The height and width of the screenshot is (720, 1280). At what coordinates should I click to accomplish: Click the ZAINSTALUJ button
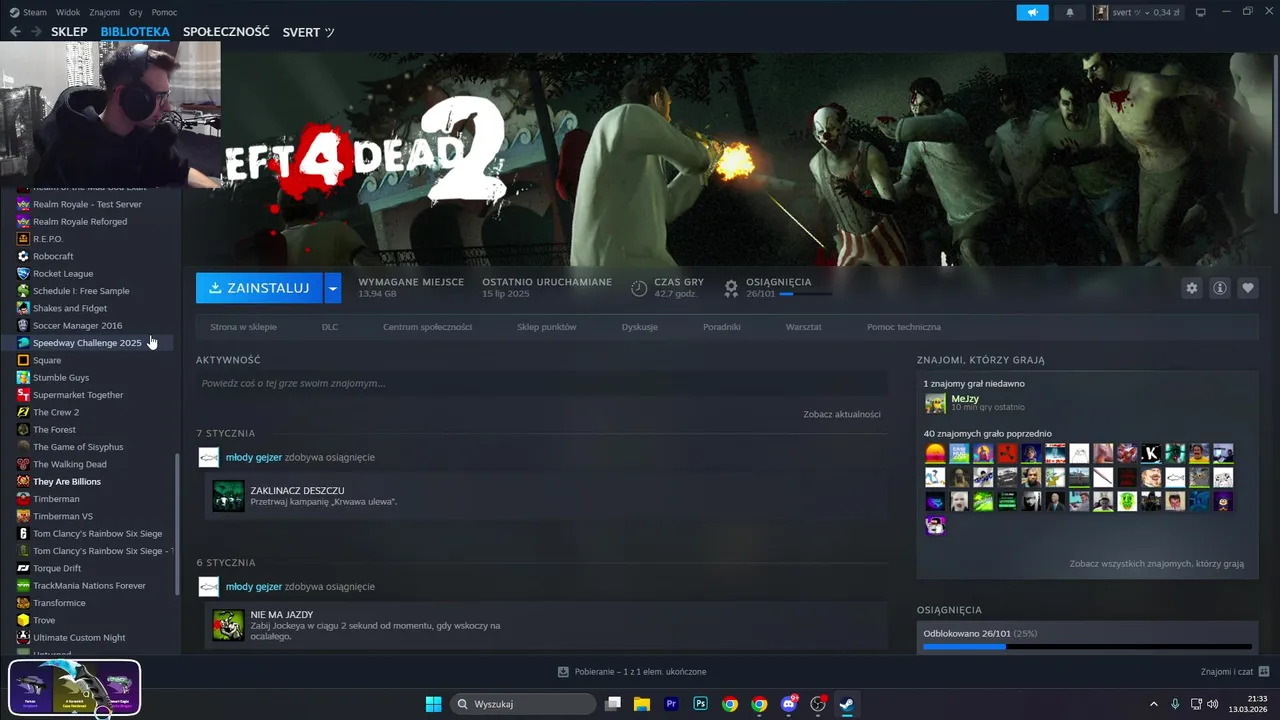pyautogui.click(x=260, y=288)
